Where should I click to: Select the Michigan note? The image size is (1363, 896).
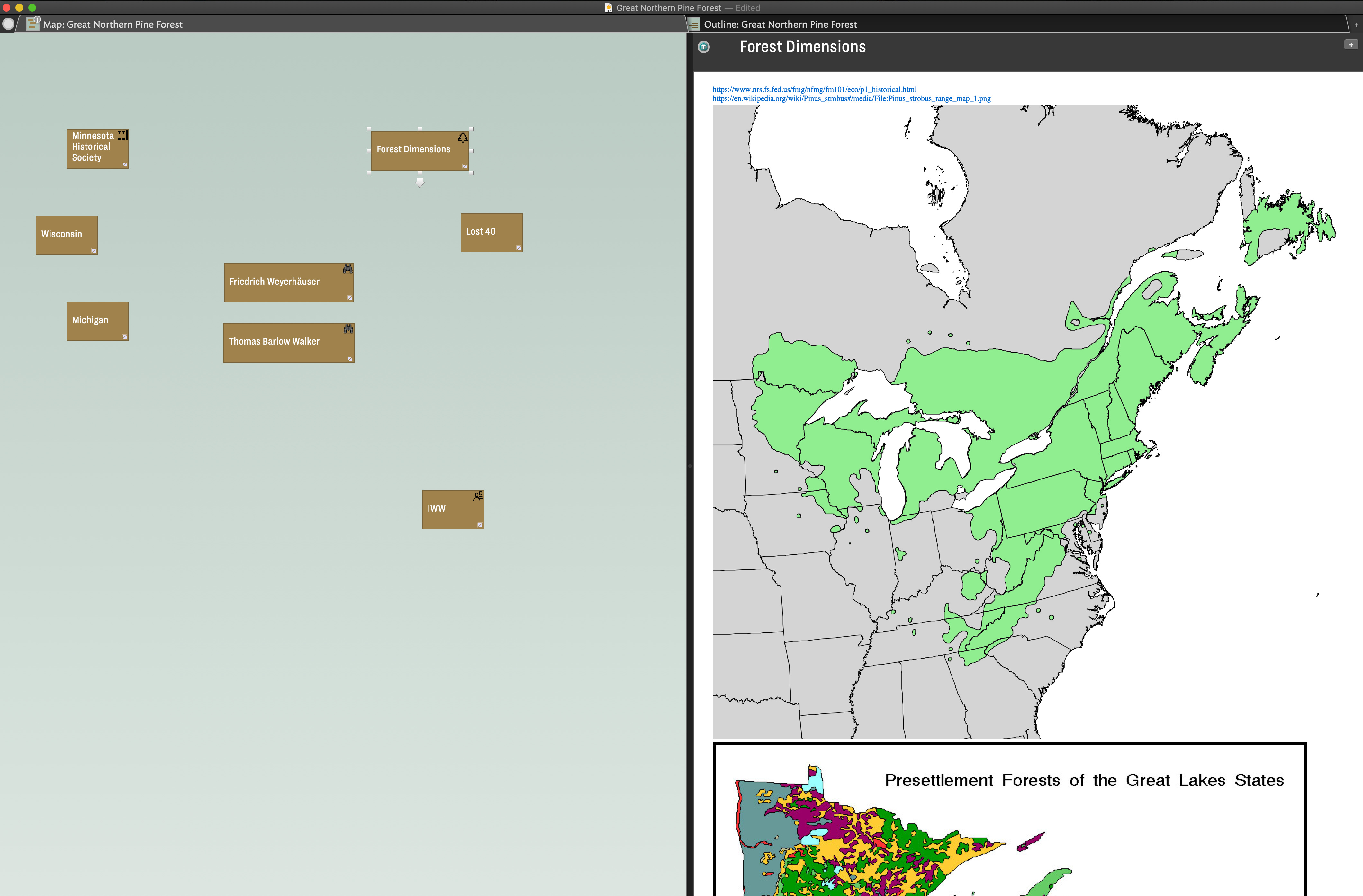pyautogui.click(x=97, y=321)
